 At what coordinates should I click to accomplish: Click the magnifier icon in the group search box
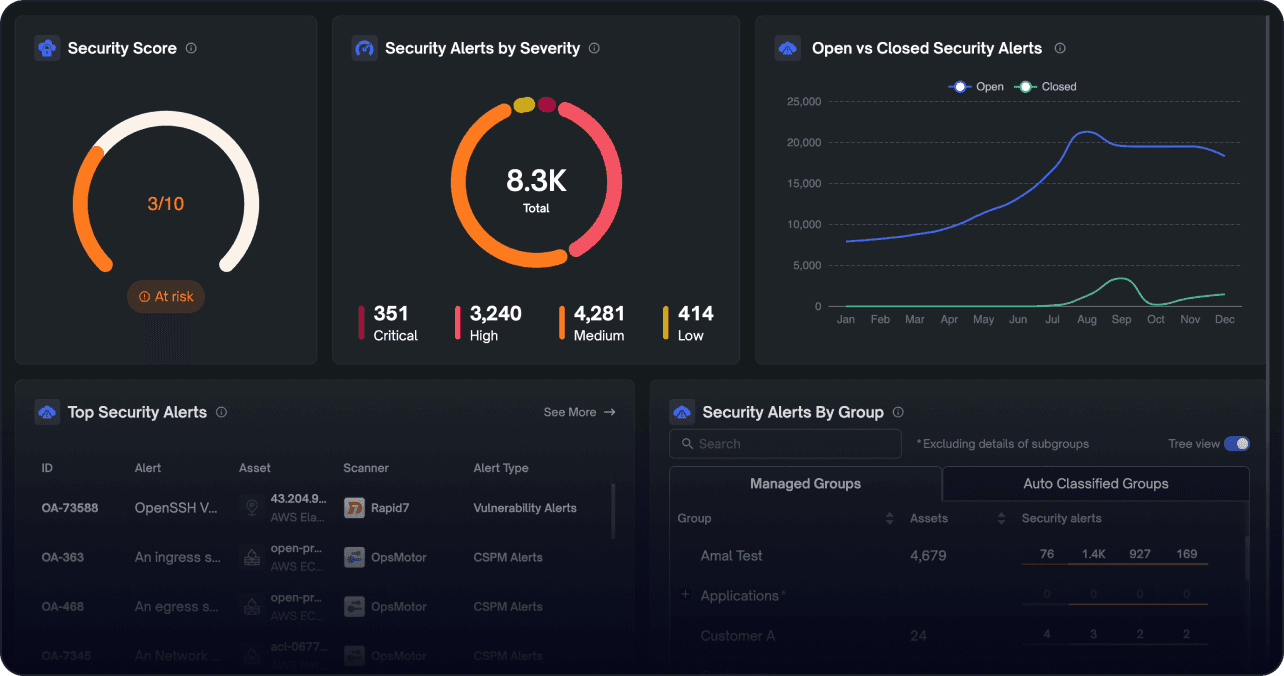pyautogui.click(x=687, y=444)
